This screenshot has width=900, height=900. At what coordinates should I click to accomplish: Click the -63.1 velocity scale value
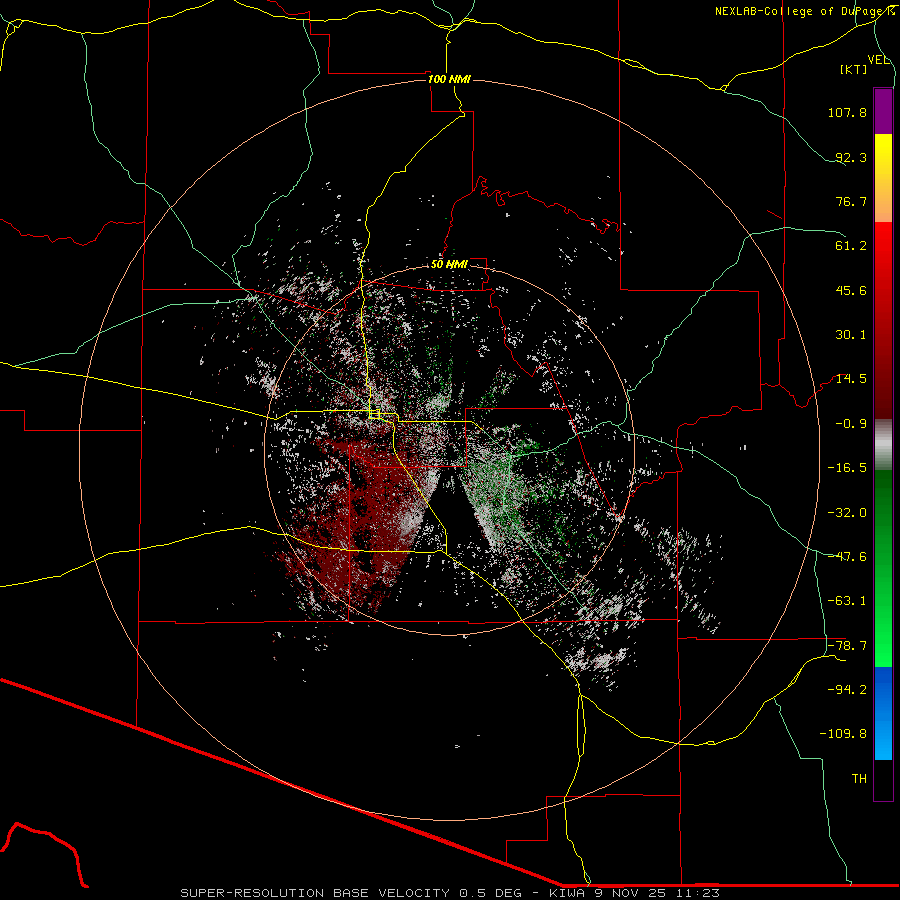tap(847, 601)
